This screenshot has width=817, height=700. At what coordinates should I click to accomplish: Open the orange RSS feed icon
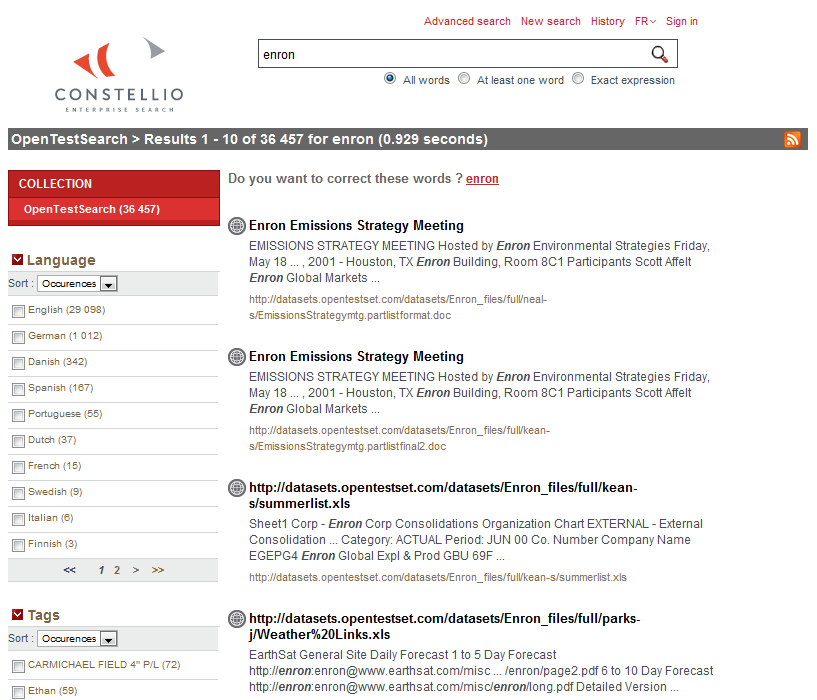tap(792, 139)
